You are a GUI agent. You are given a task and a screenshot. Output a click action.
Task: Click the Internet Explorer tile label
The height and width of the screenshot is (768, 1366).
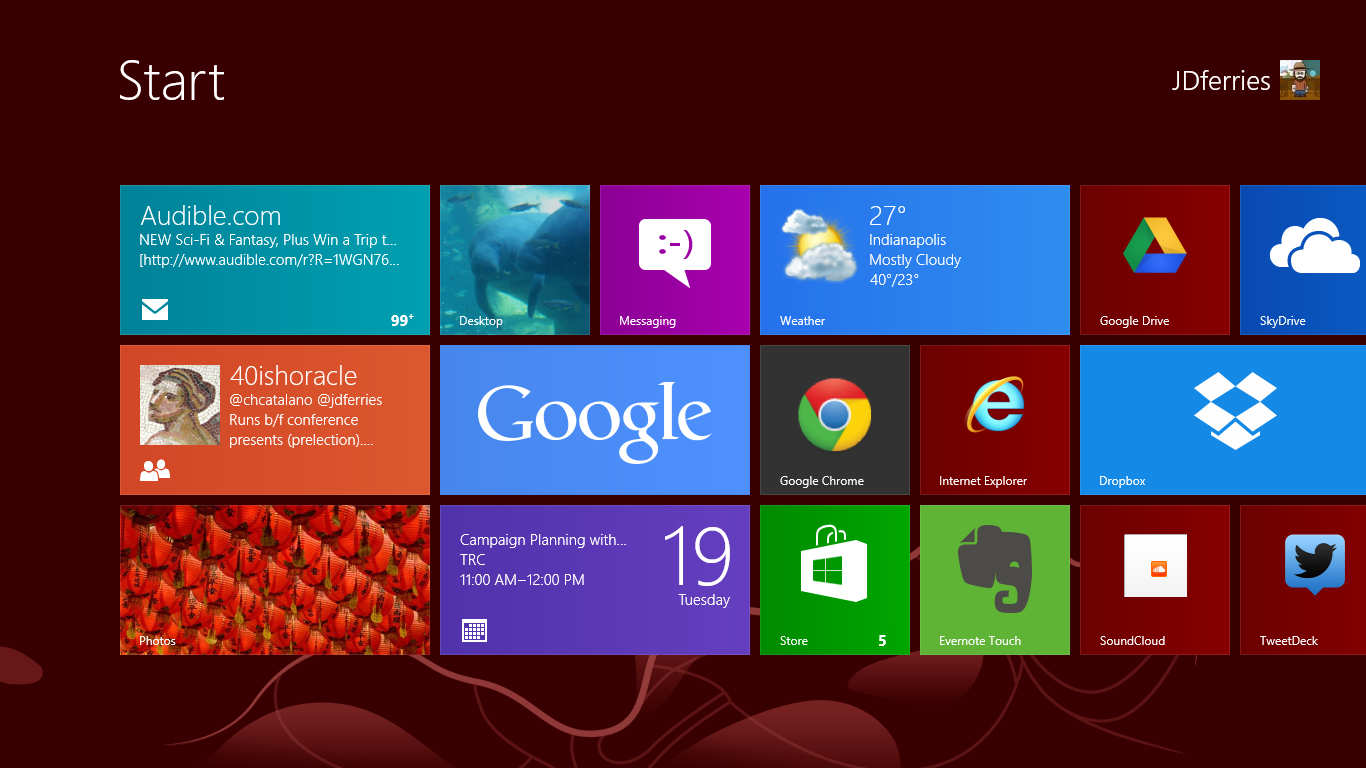tap(982, 481)
